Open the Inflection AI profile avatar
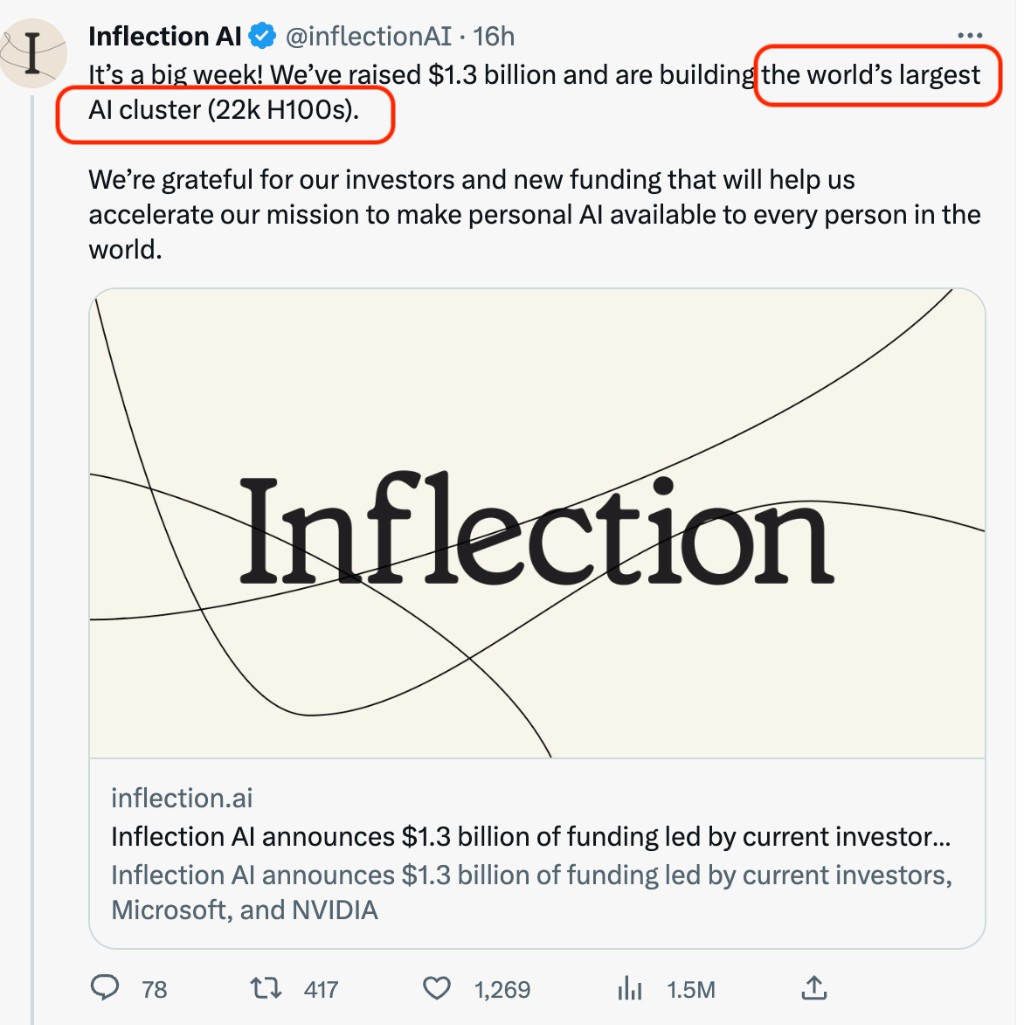1024x1025 pixels. (33, 52)
